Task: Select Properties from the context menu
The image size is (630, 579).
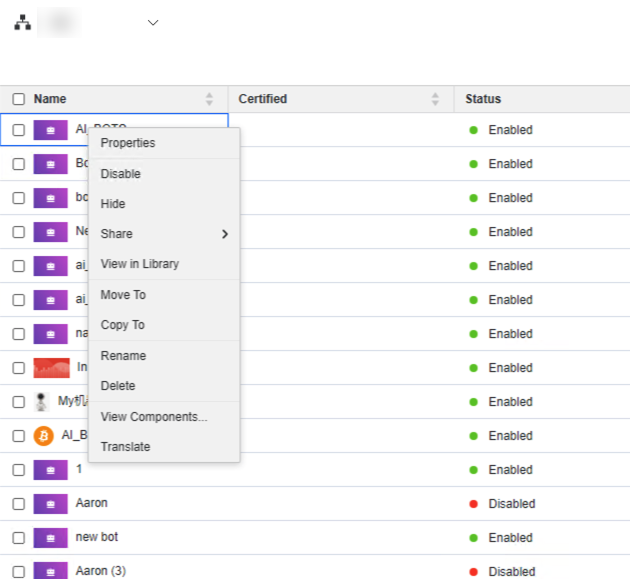Action: (128, 143)
